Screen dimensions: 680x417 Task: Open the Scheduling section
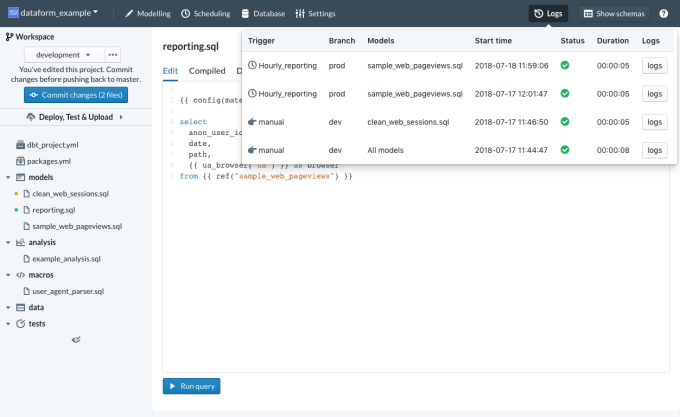(205, 14)
